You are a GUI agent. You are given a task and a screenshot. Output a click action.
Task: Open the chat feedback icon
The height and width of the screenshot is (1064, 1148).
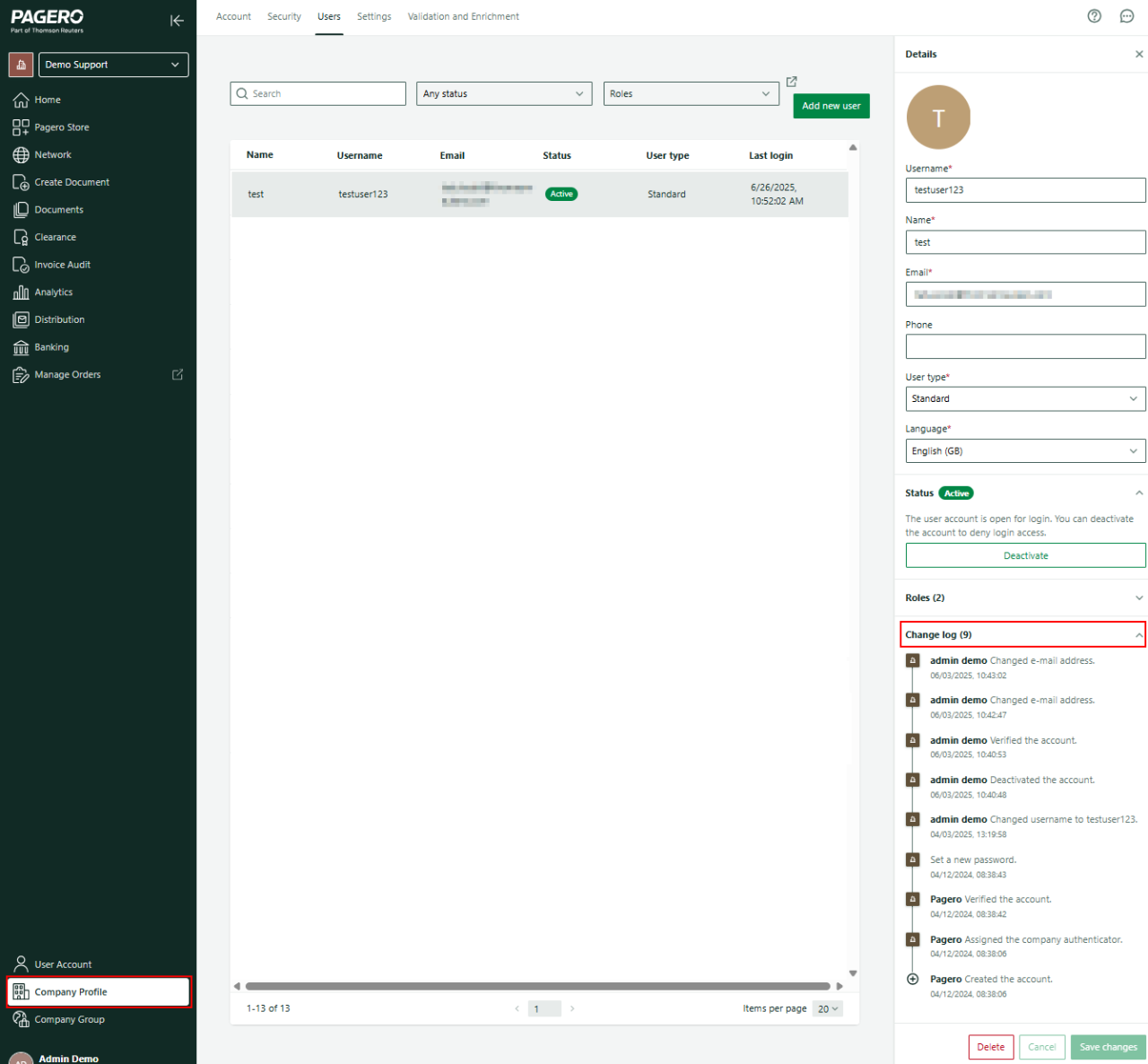[x=1127, y=16]
